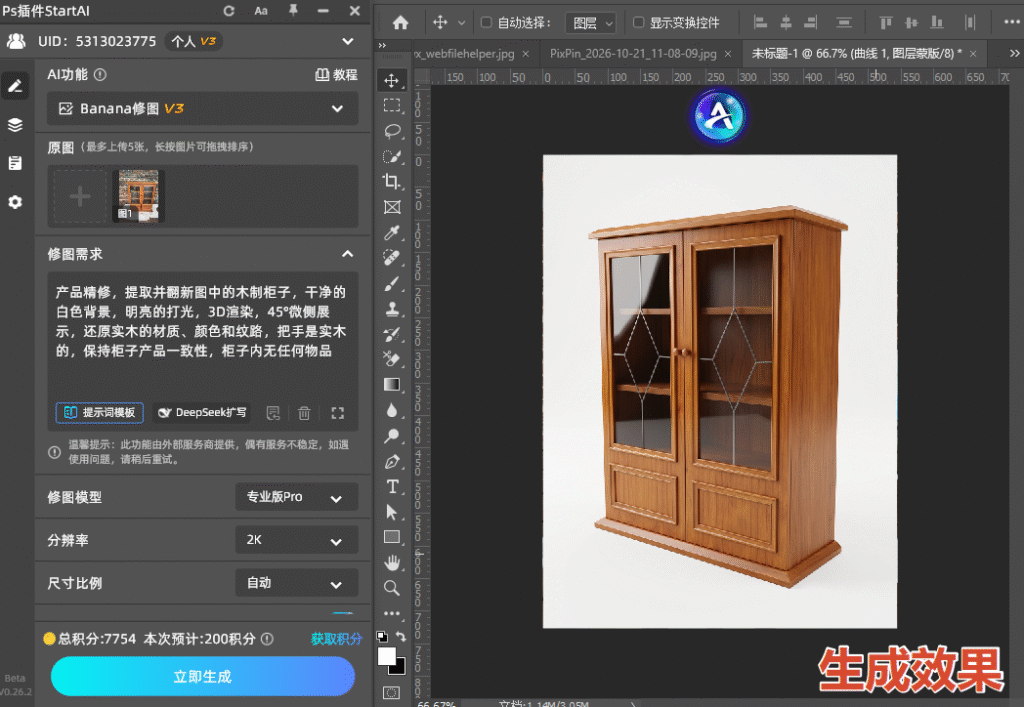Show overflow document tabs double arrow
1024x707 pixels.
pyautogui.click(x=1014, y=54)
